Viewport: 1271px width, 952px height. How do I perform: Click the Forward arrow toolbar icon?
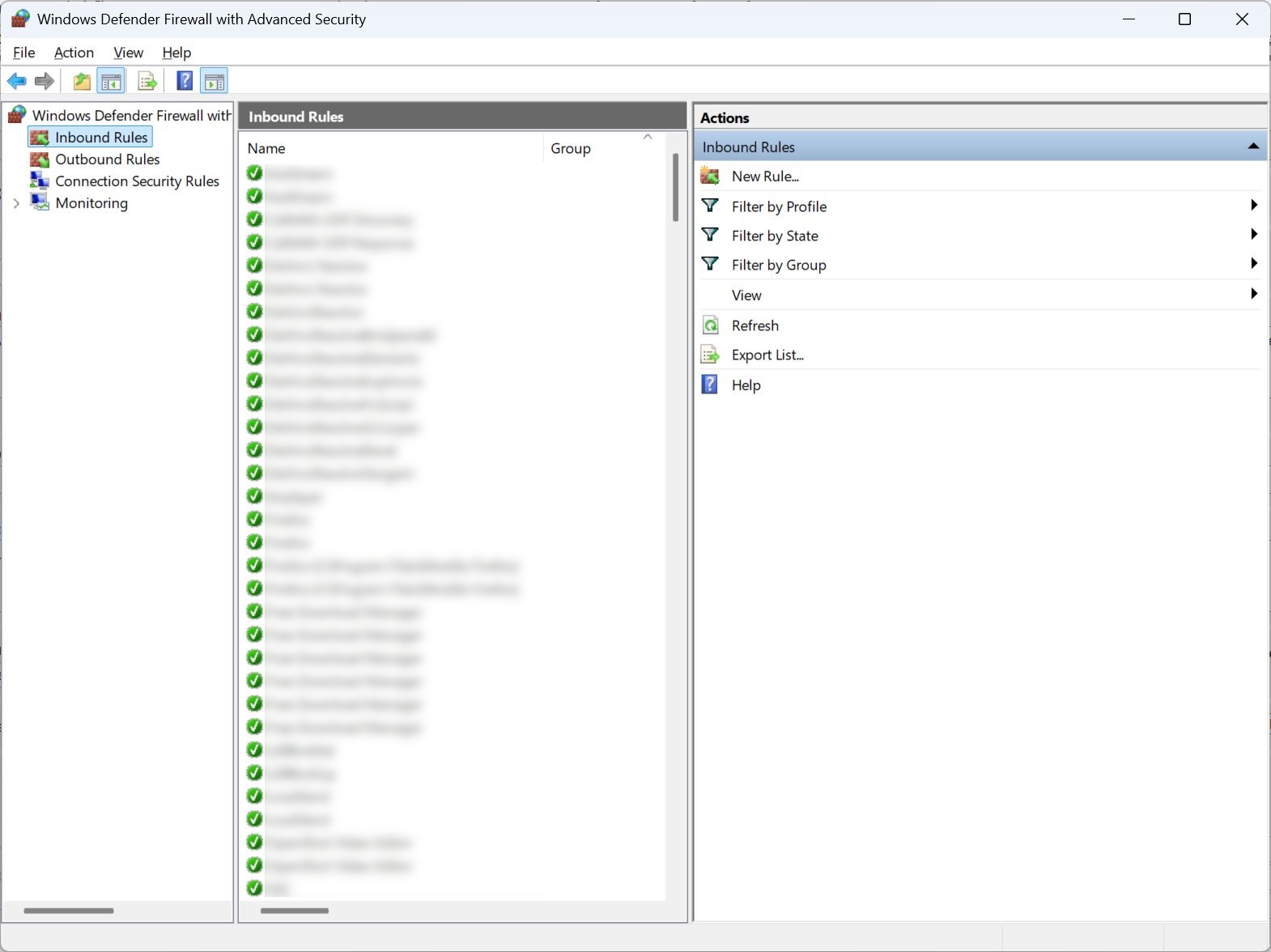[x=45, y=81]
